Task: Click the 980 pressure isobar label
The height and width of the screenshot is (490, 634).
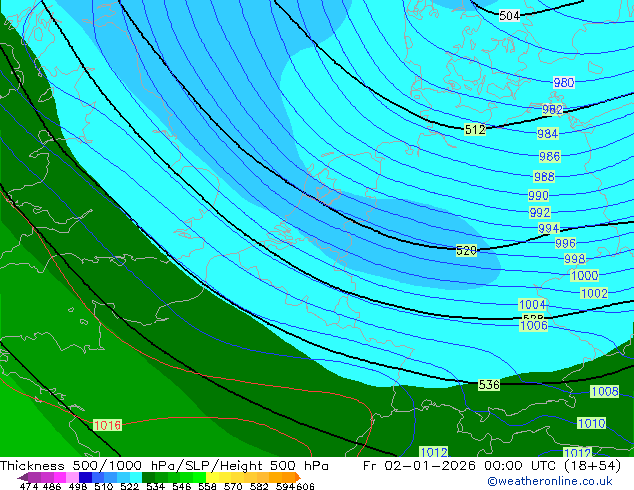Action: point(564,82)
